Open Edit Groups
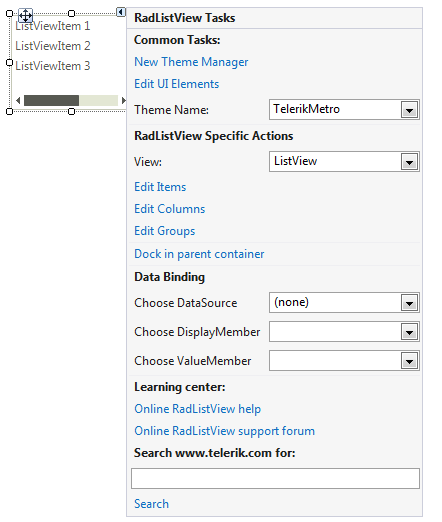This screenshot has width=442, height=522. (x=164, y=231)
